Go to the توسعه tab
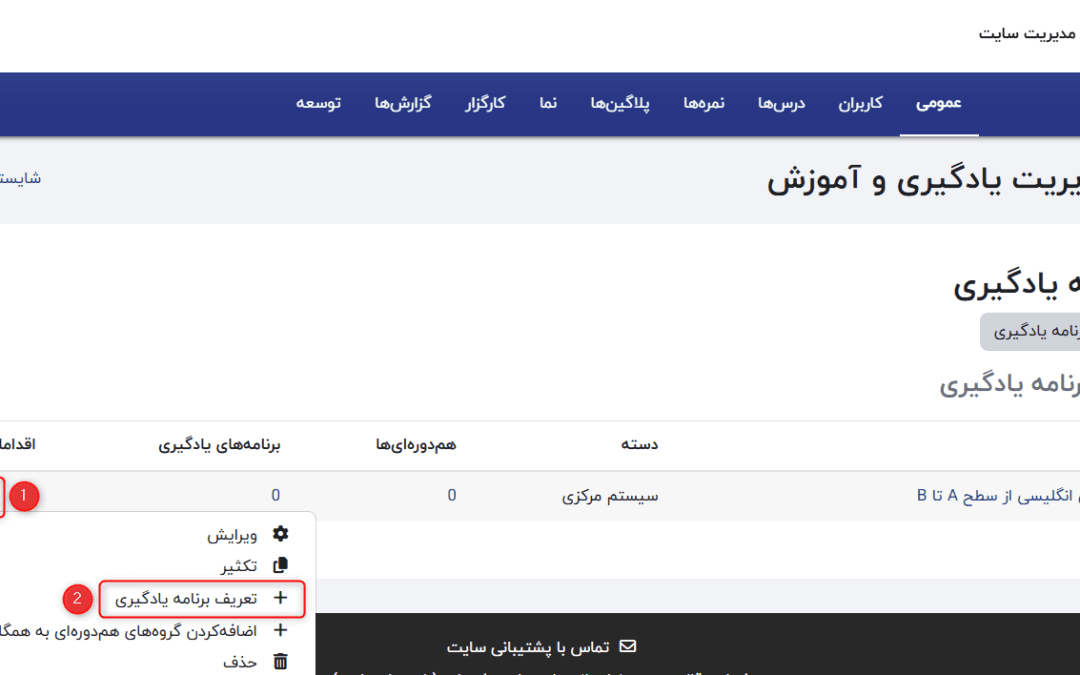The width and height of the screenshot is (1080, 675). [318, 103]
